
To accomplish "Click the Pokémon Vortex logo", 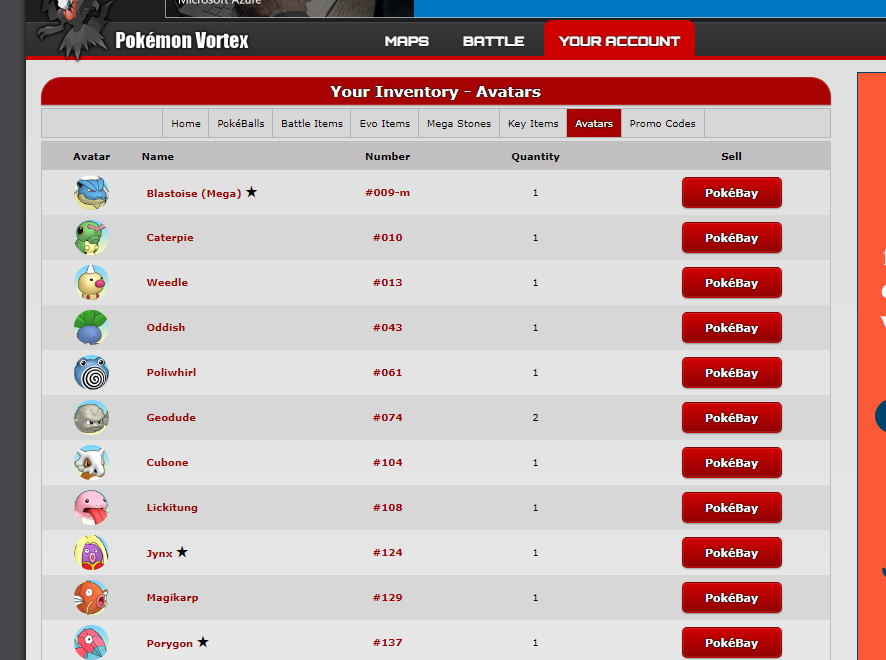I will tap(181, 41).
